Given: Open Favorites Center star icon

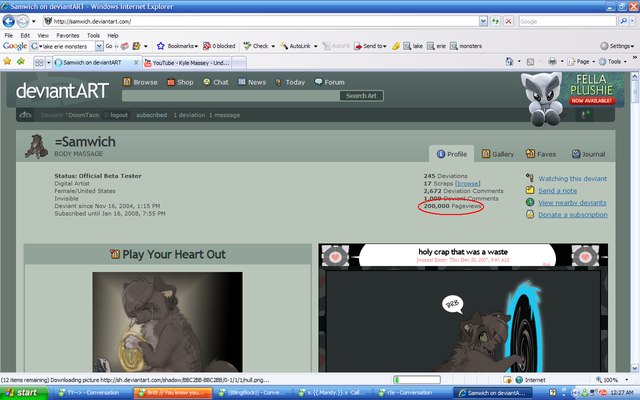Looking at the screenshot, I should 7,62.
